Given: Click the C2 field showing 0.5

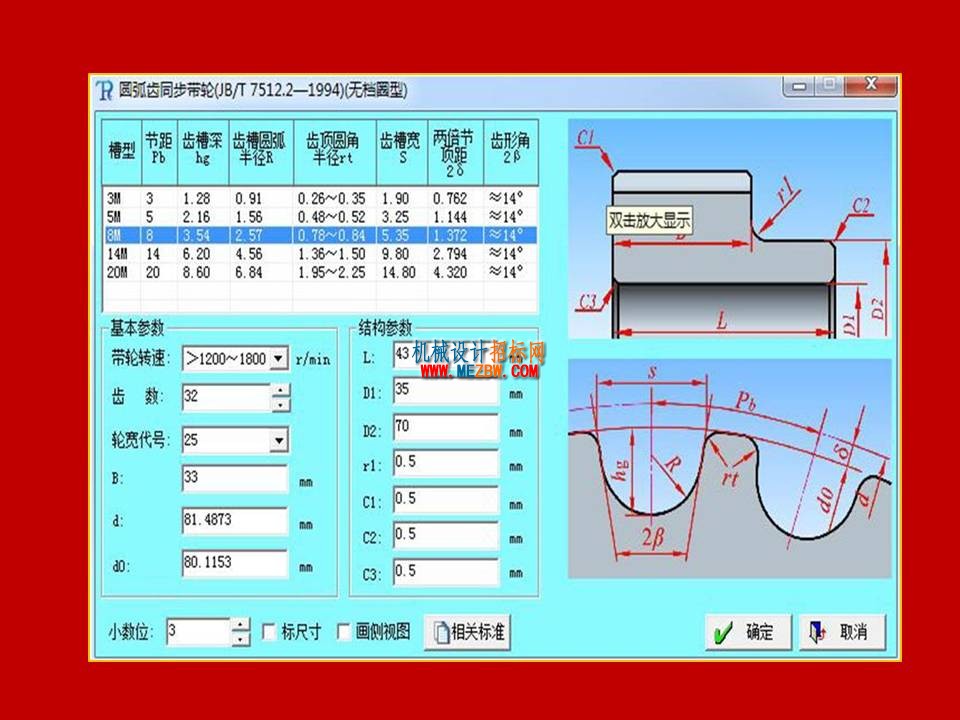Looking at the screenshot, I should click(x=446, y=536).
